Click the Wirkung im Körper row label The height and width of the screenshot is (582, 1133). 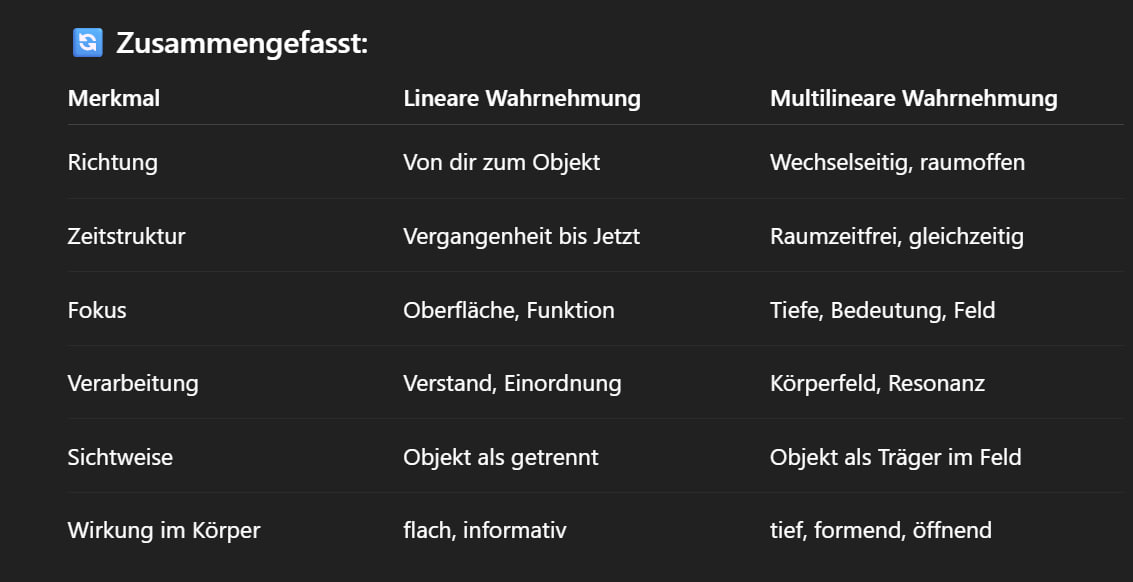164,530
